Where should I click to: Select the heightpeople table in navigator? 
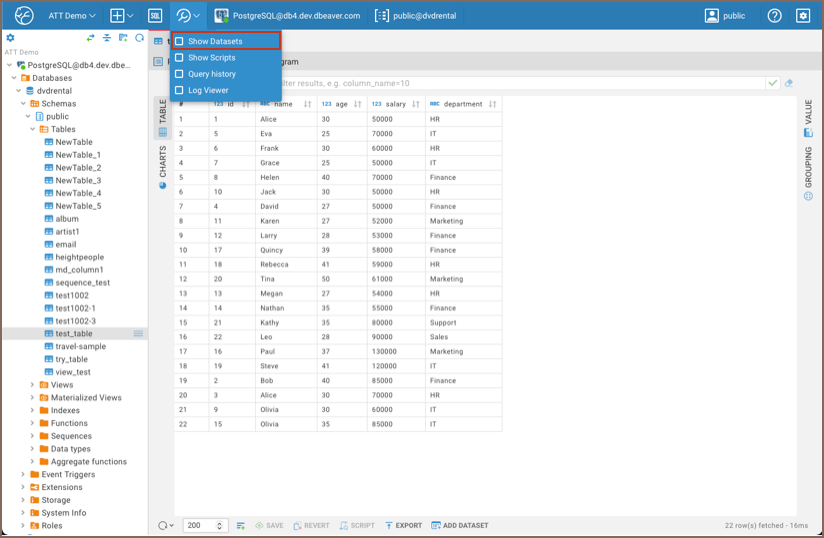click(79, 257)
